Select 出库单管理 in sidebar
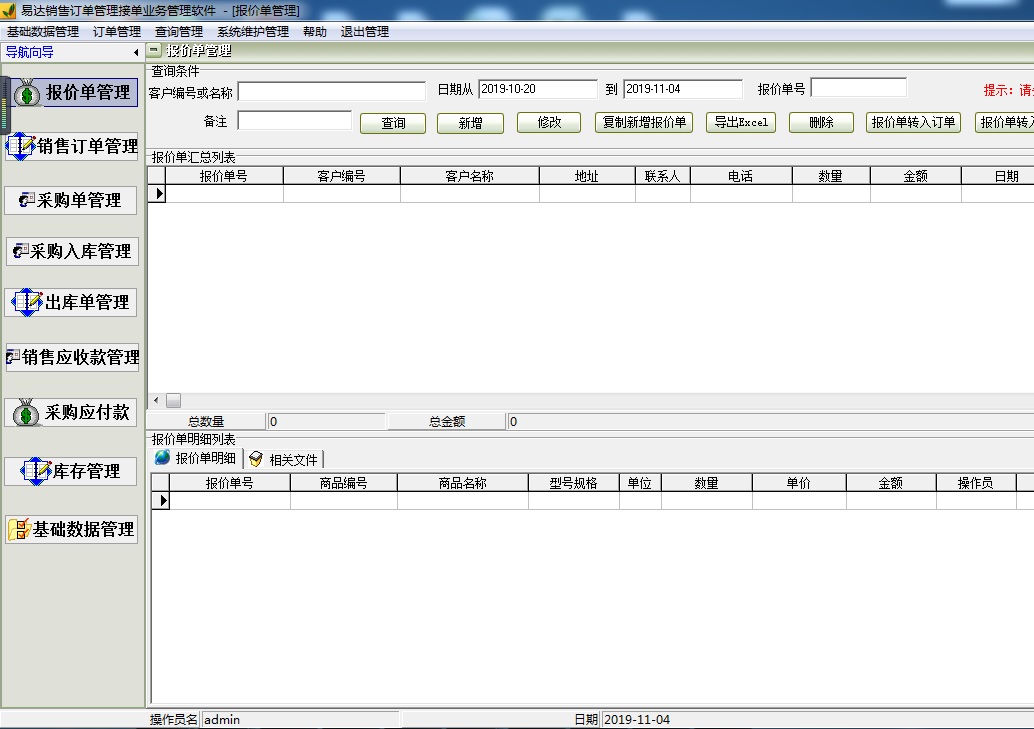 tap(72, 303)
